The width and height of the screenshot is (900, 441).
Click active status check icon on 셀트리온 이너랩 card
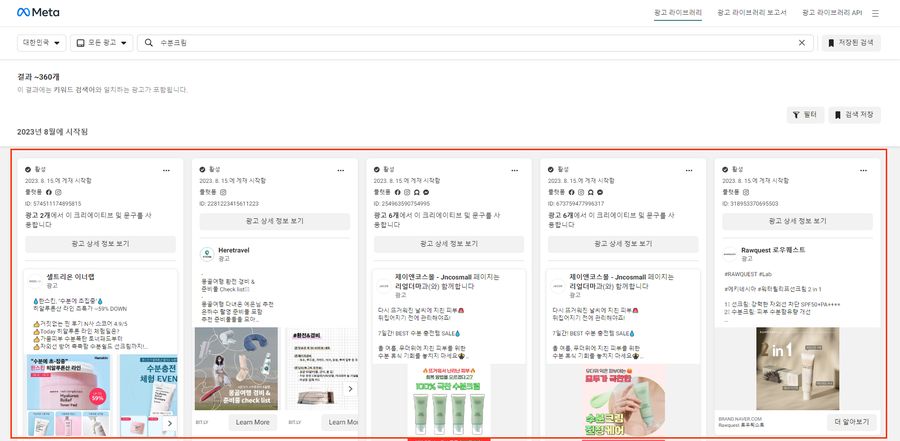28,169
